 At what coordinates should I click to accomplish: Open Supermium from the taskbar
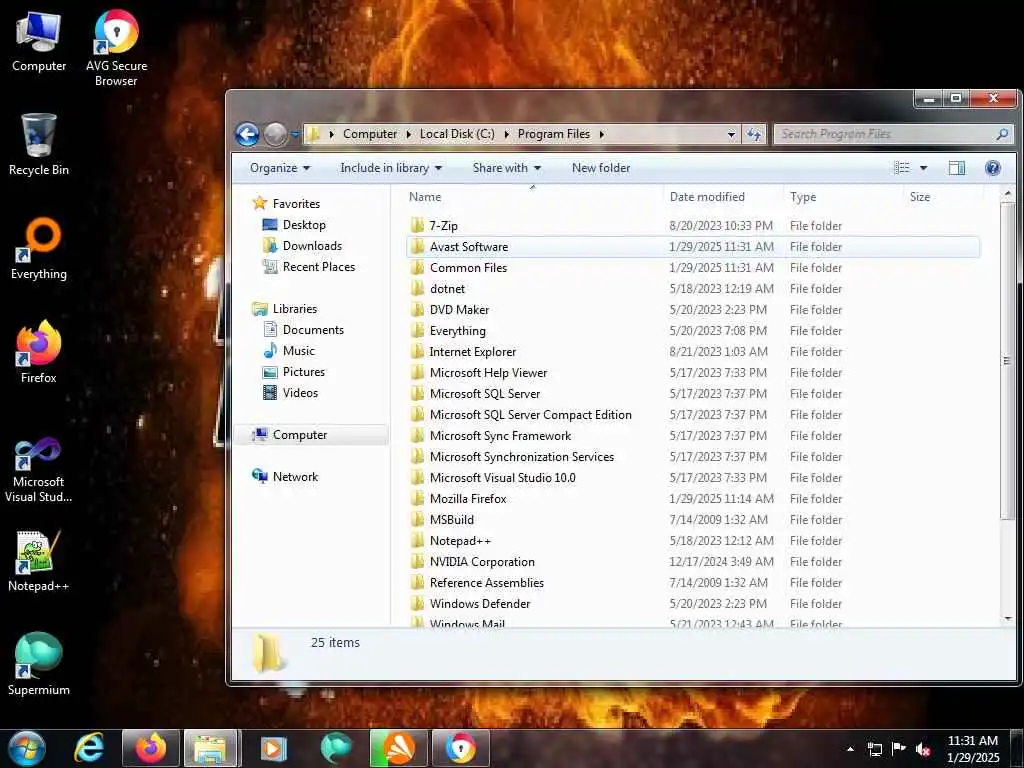pyautogui.click(x=336, y=748)
